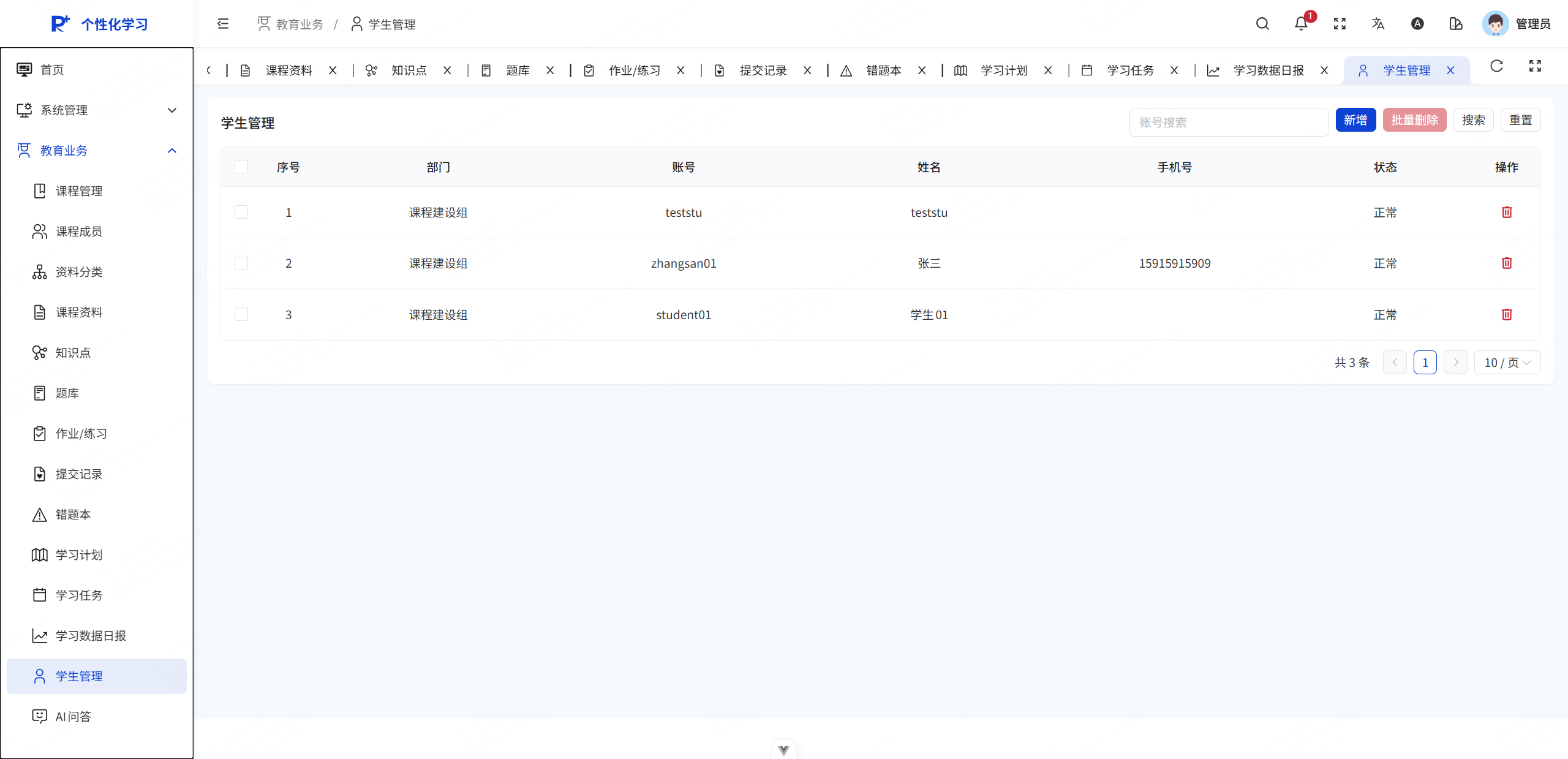Click the refresh icon beside the tabs

1496,66
